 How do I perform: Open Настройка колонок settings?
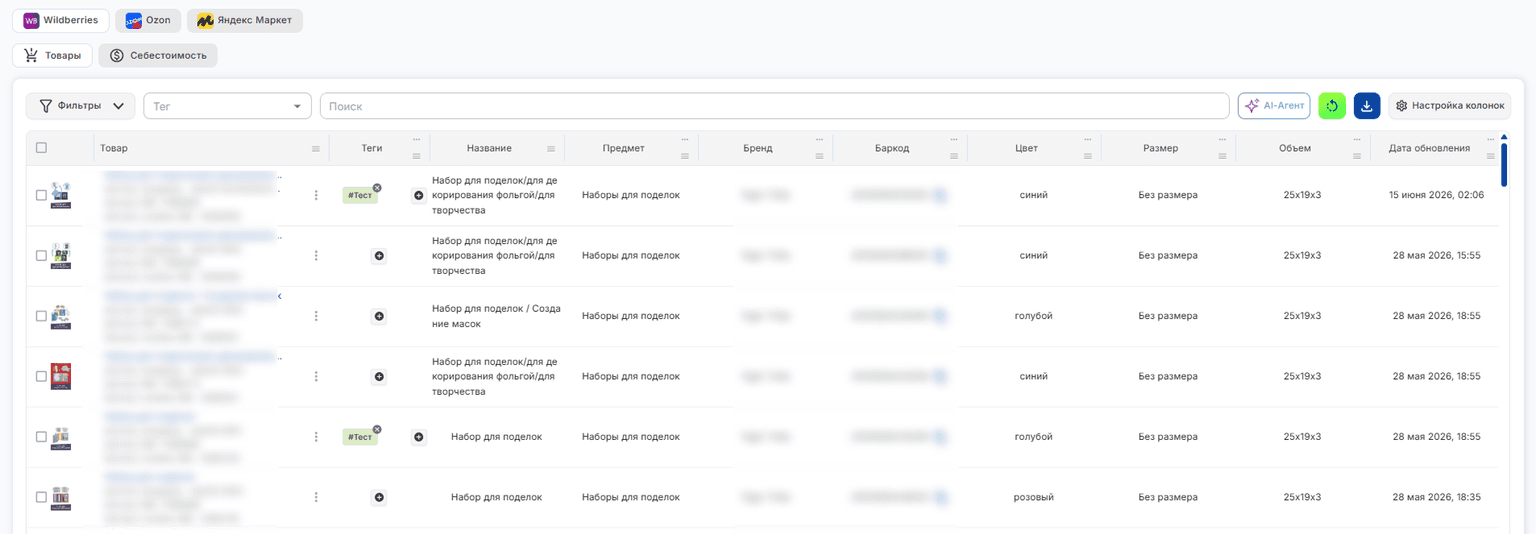pyautogui.click(x=1449, y=106)
